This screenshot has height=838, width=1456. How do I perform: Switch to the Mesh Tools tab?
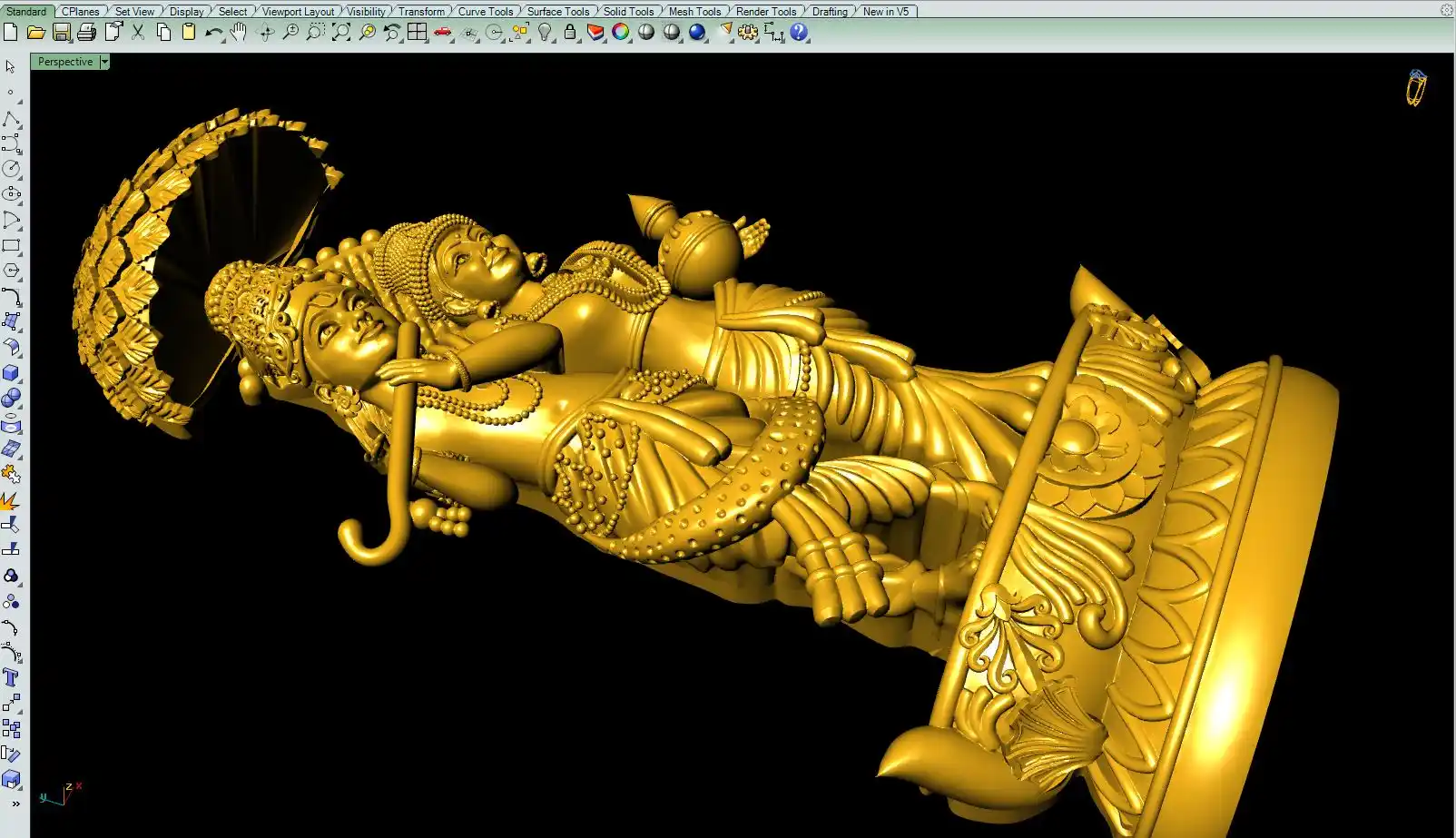coord(694,11)
